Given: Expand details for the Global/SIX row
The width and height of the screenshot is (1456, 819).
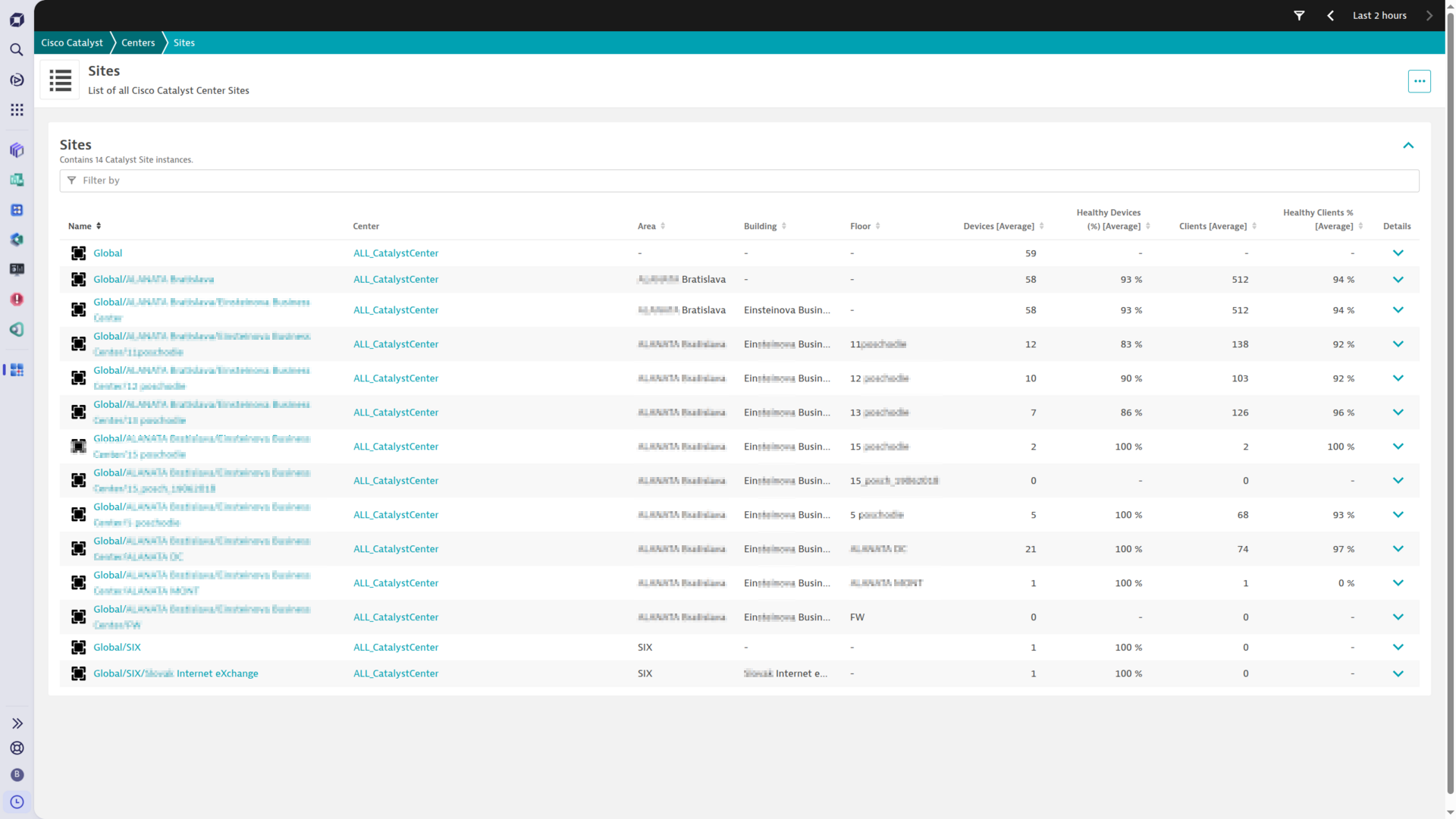Looking at the screenshot, I should pos(1398,647).
